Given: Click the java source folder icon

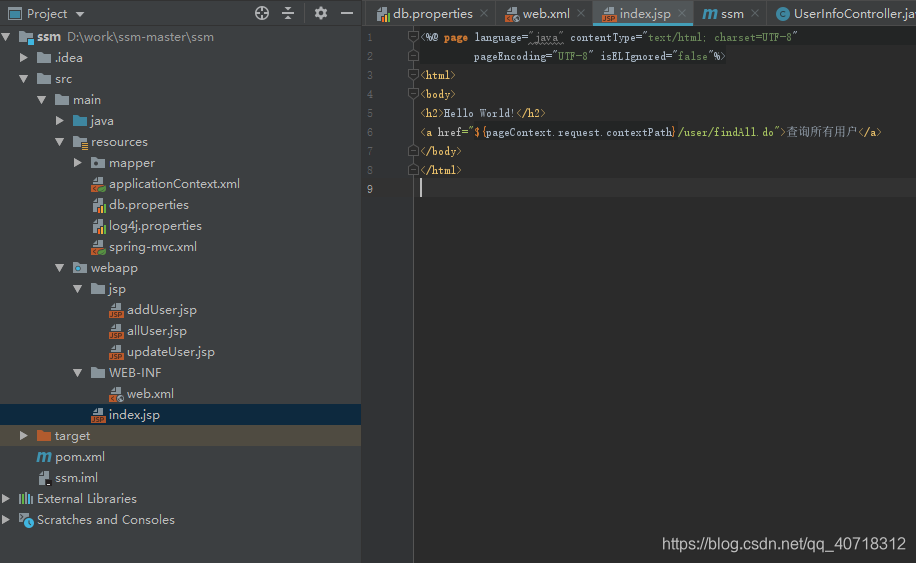Looking at the screenshot, I should (80, 120).
